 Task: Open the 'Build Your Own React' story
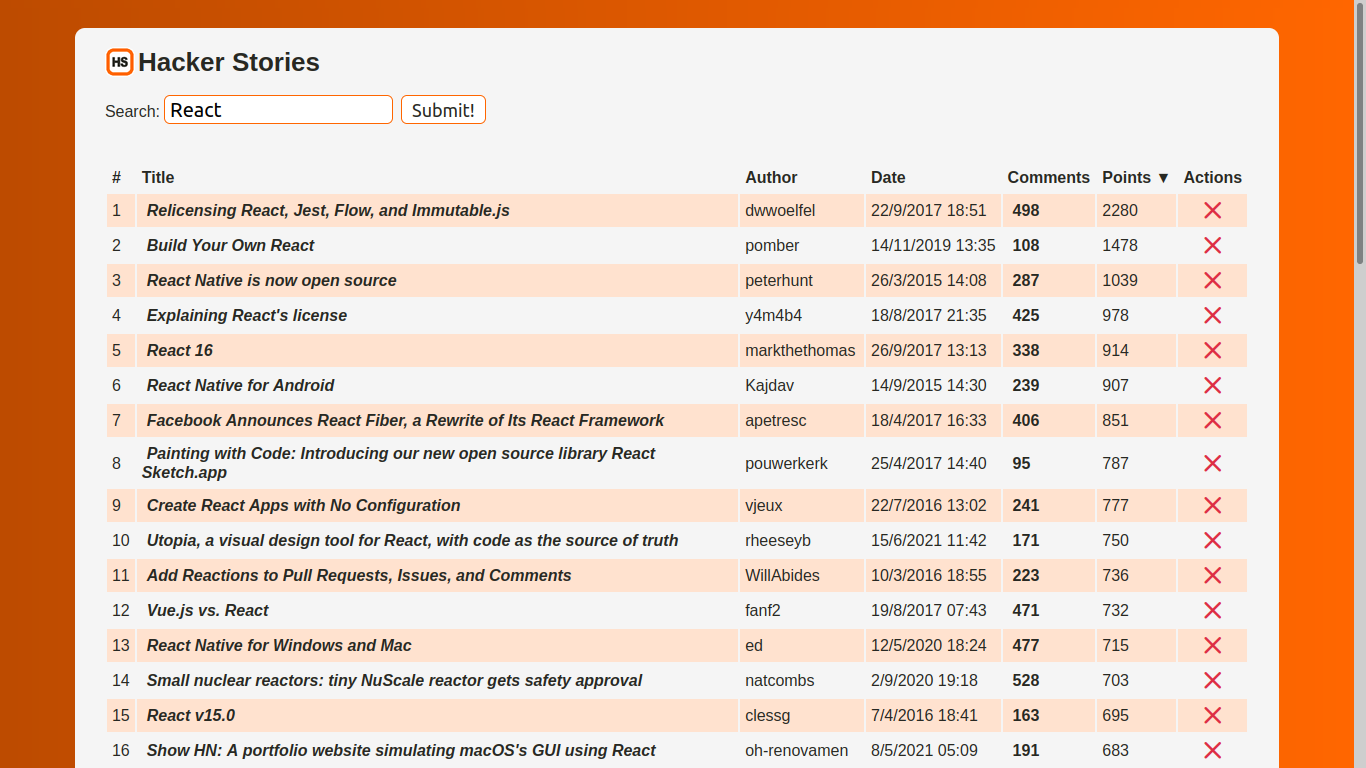[230, 245]
